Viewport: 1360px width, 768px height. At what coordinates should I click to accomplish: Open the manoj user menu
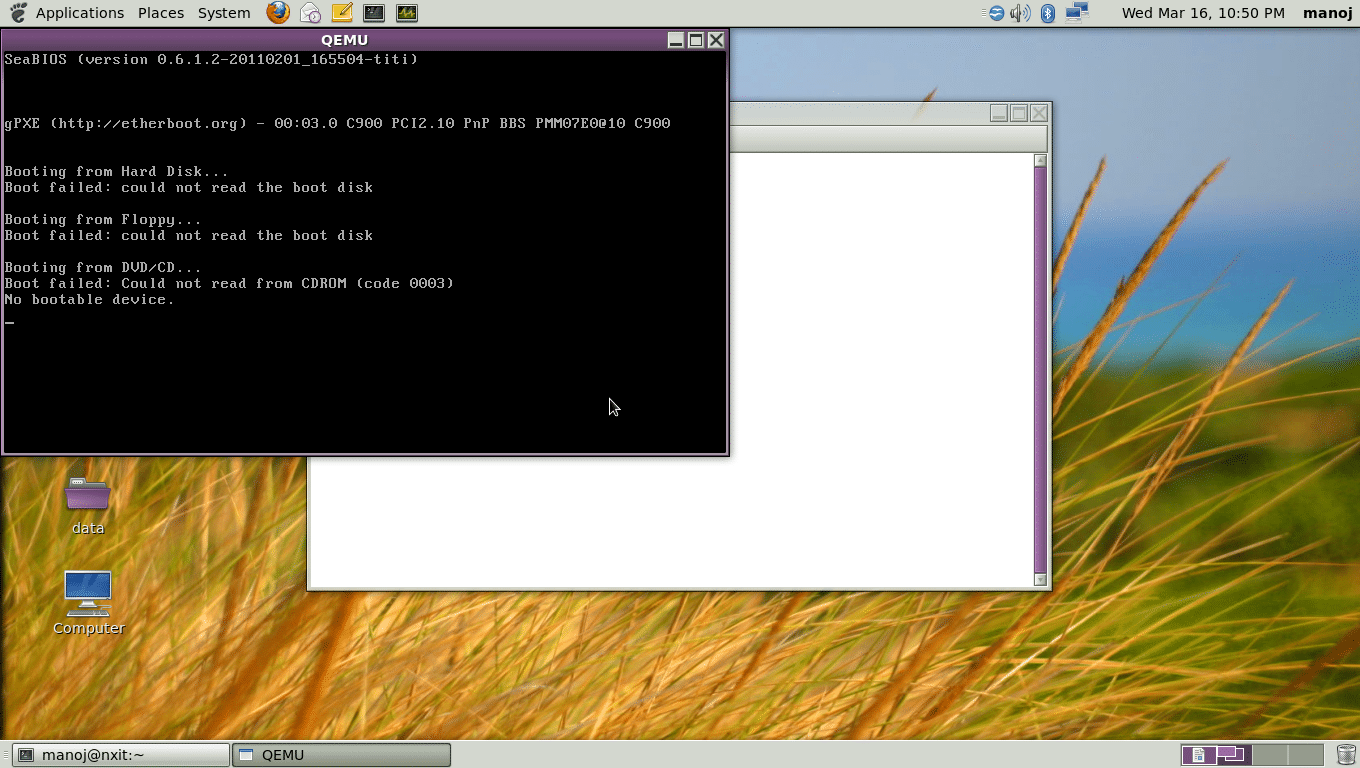pyautogui.click(x=1328, y=13)
